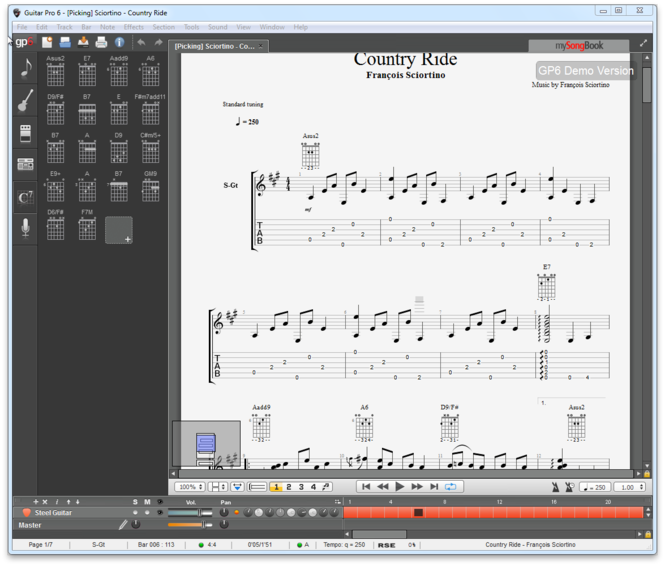Click the print icon in toolbar
Viewport: 665px width, 566px height.
pos(101,42)
